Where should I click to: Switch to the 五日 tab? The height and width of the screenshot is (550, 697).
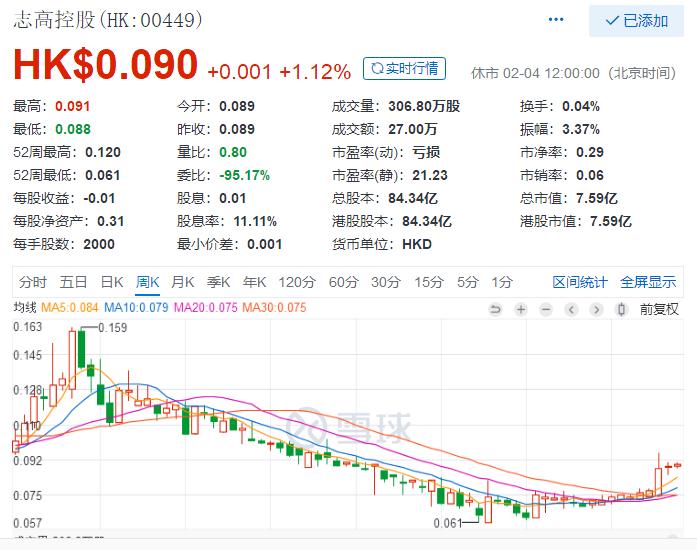pos(73,282)
